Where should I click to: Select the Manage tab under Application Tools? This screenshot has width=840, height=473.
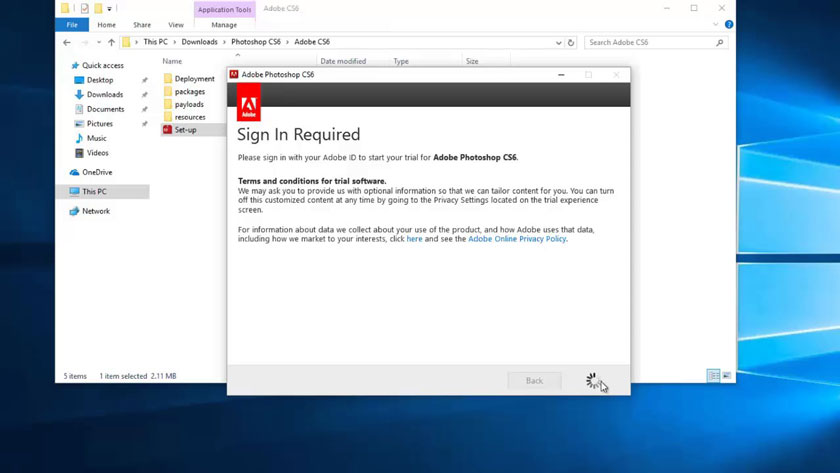coord(224,25)
